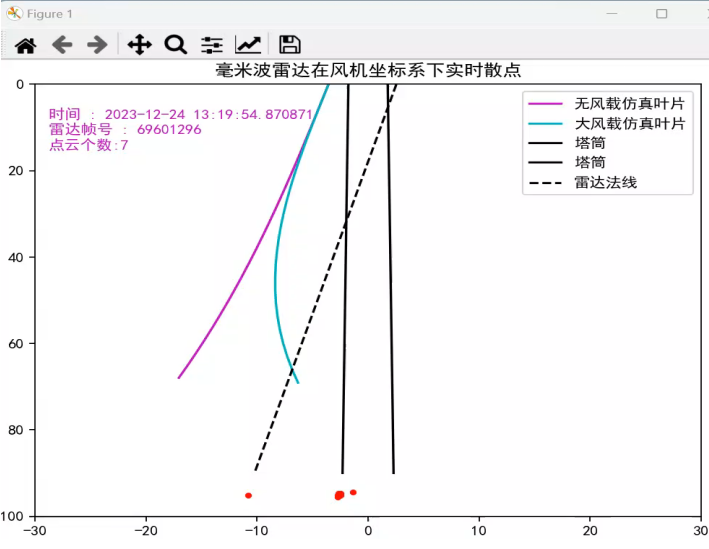
Task: Reset the plot to home view
Action: (x=25, y=45)
